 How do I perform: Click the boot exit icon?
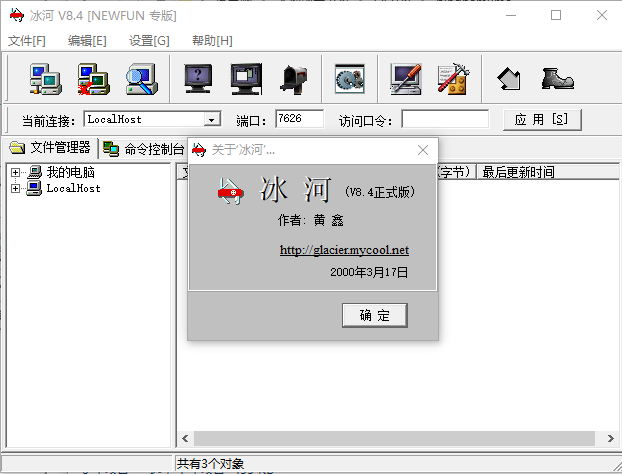click(x=558, y=79)
